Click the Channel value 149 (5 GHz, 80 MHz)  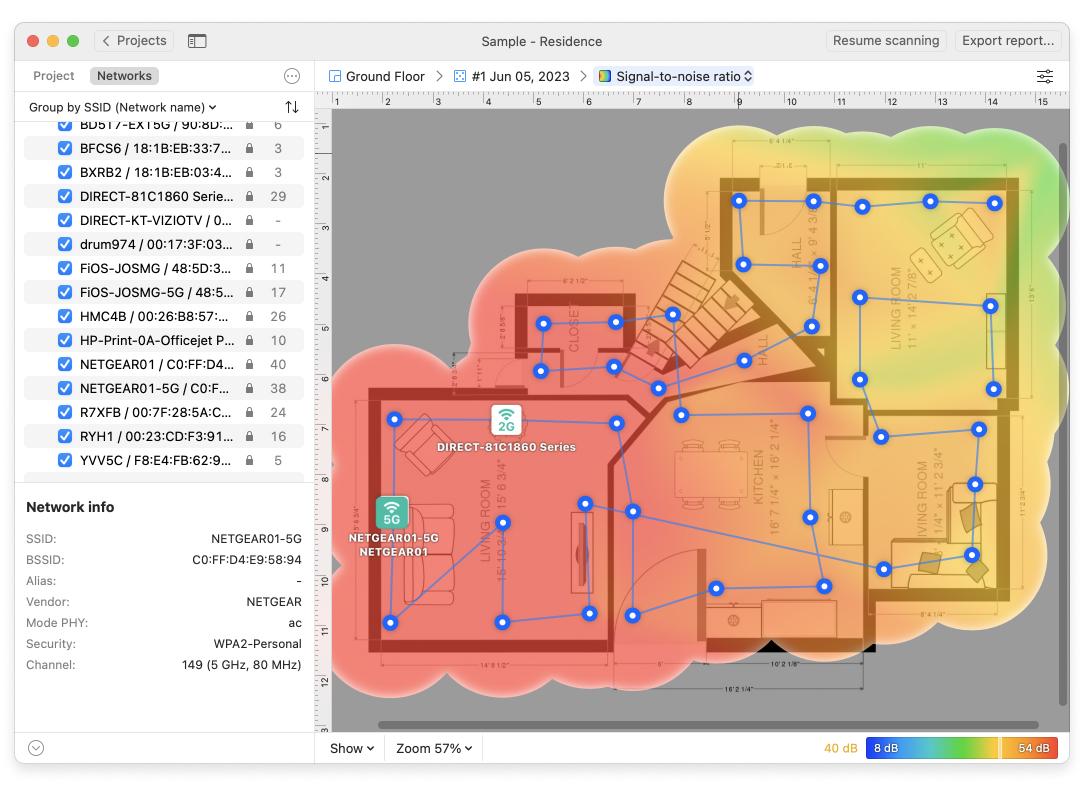pos(241,664)
